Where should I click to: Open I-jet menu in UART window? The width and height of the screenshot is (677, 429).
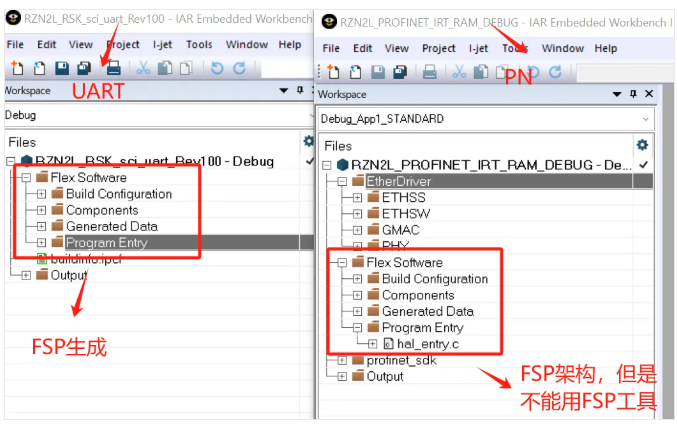(162, 44)
